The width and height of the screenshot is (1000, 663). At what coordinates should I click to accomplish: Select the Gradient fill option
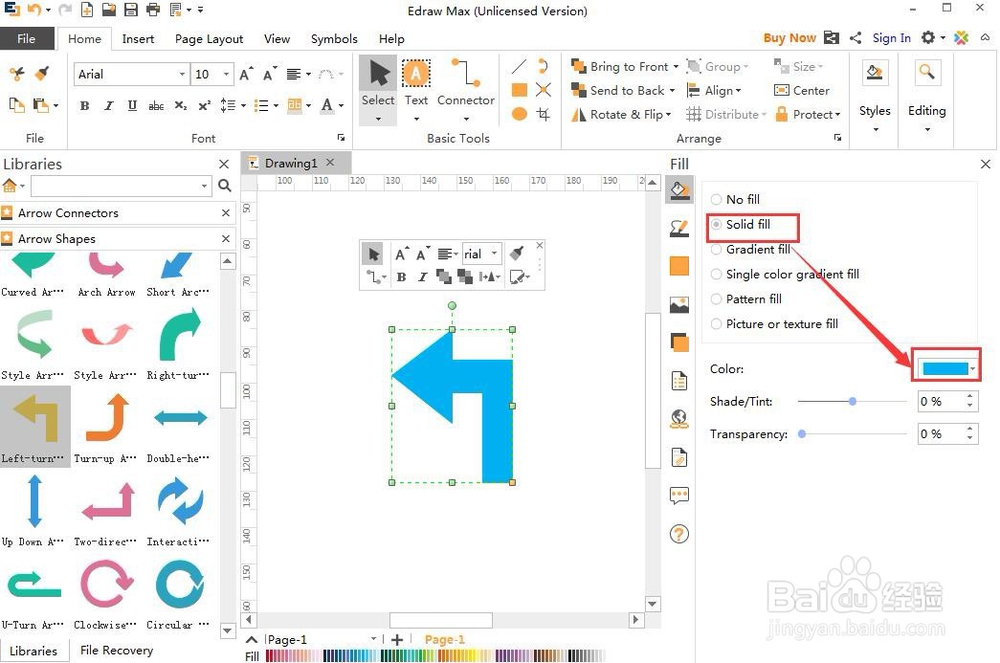tap(750, 249)
